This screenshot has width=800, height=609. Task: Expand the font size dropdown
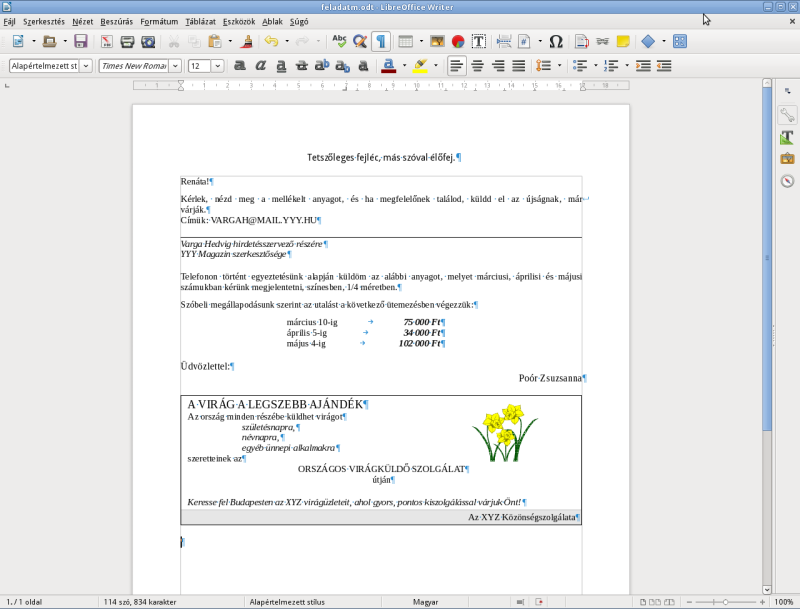218,66
